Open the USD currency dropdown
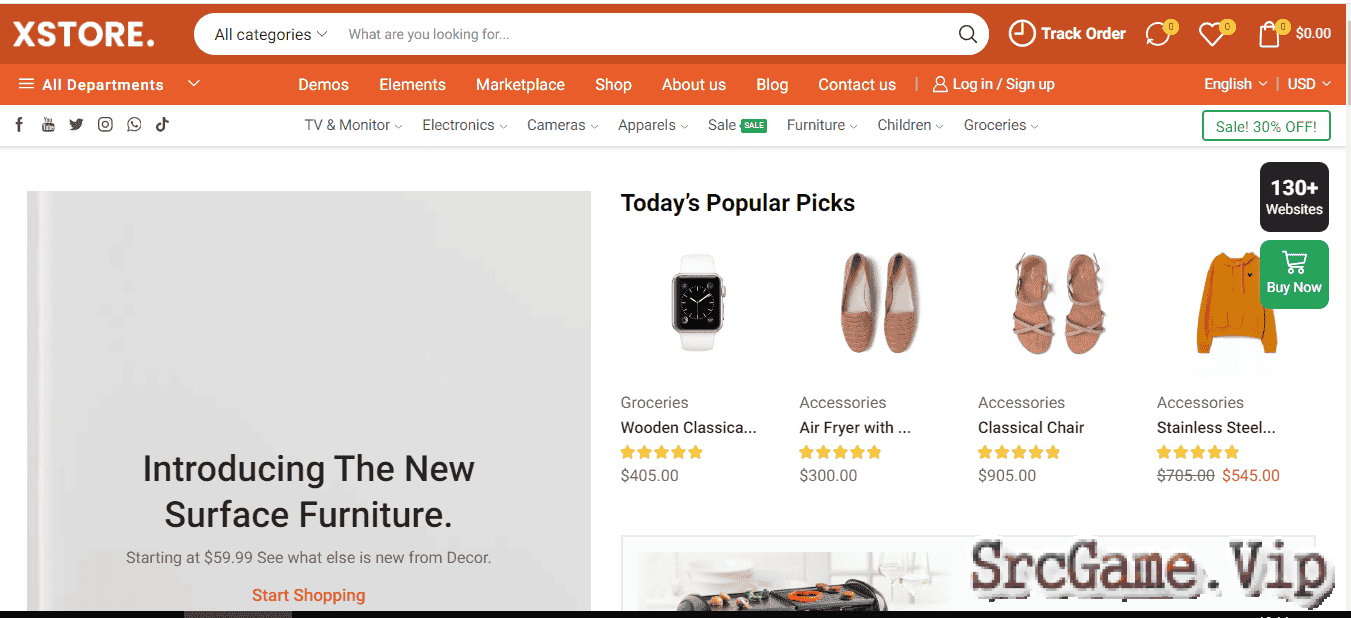 [1309, 84]
